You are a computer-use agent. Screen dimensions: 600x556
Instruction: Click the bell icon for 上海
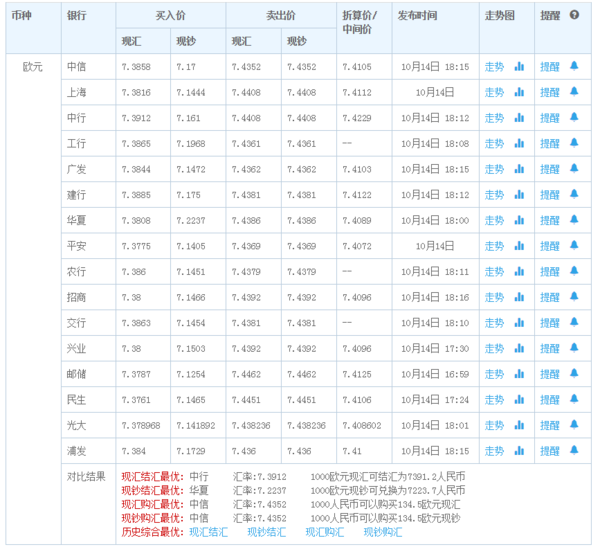574,92
